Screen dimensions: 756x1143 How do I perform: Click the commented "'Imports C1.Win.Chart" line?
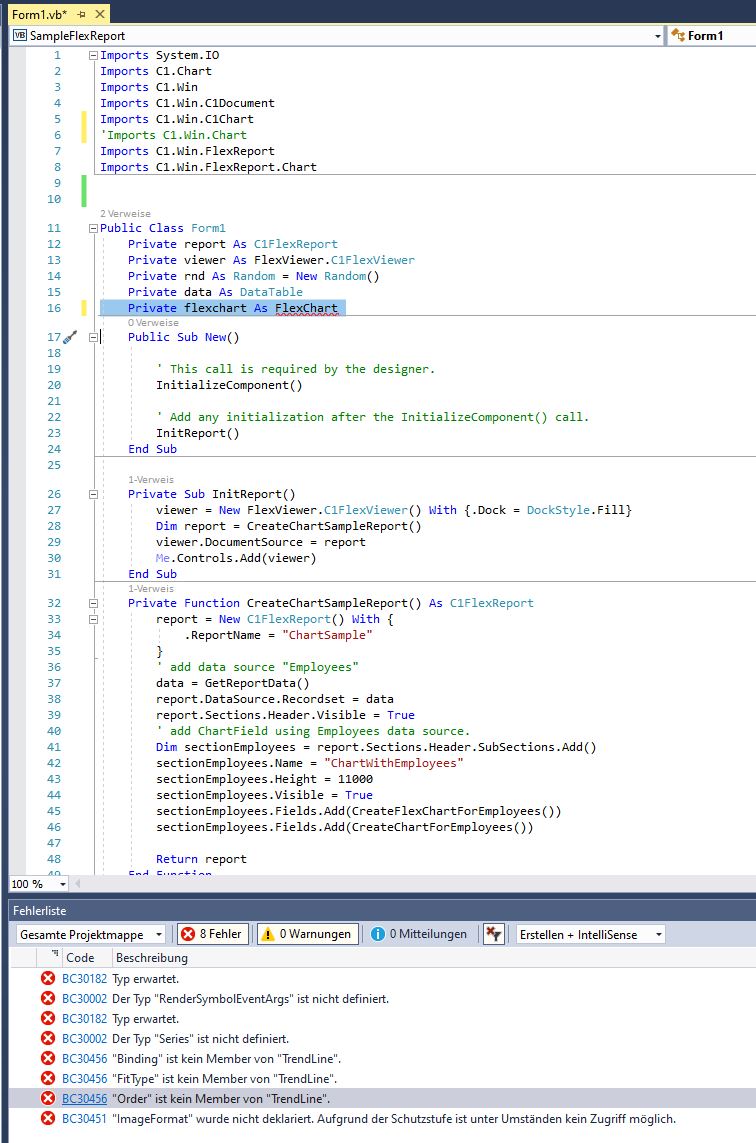(174, 135)
